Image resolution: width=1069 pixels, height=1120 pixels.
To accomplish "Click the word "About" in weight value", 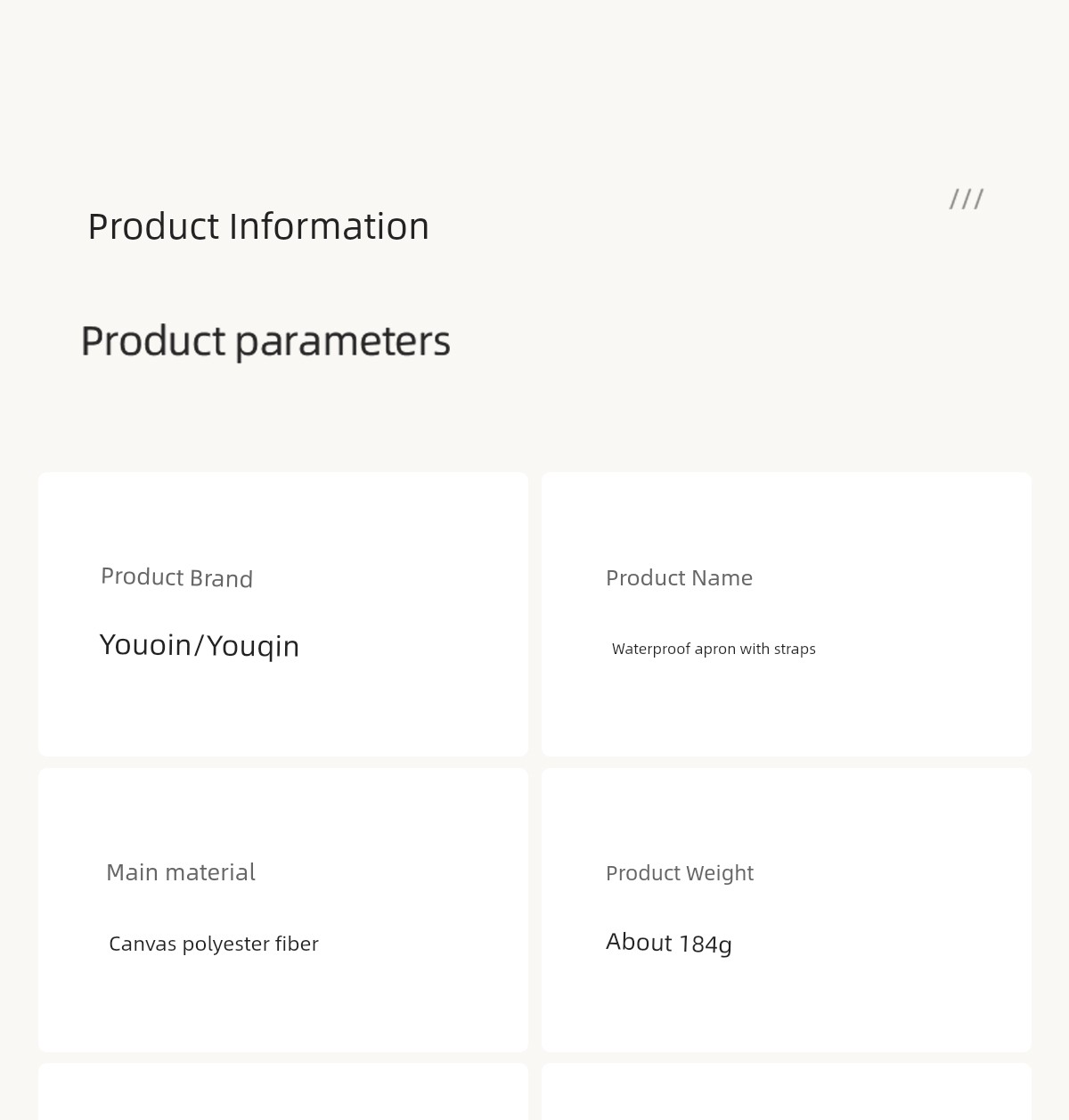I will 639,942.
